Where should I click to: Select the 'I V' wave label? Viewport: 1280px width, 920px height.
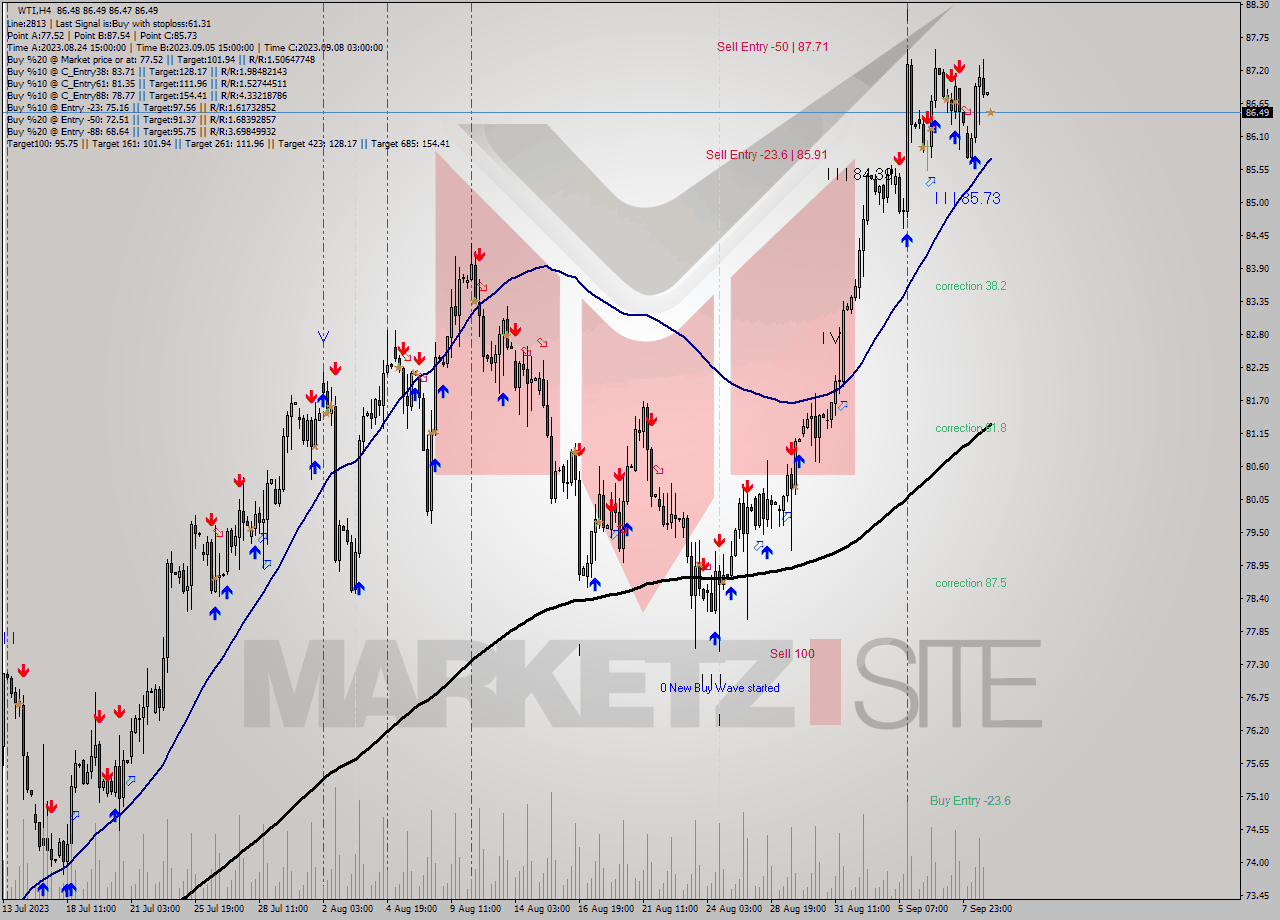click(x=831, y=339)
